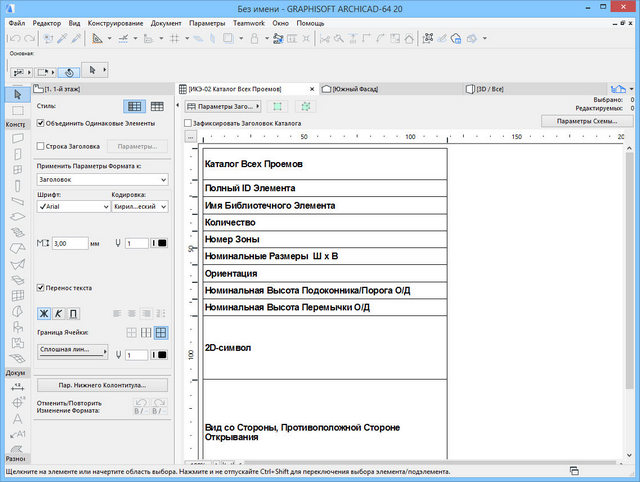Toggle the Перенос текста checkbox

[41, 288]
